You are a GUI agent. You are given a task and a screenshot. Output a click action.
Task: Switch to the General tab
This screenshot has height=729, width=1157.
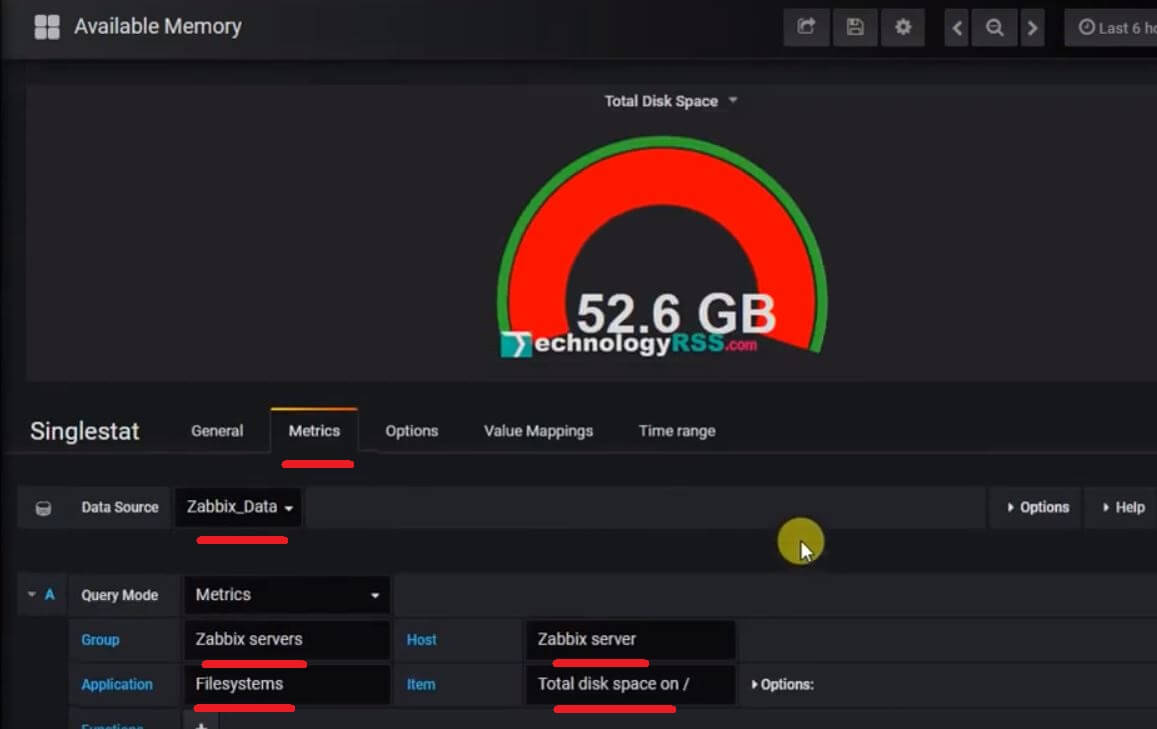(216, 430)
